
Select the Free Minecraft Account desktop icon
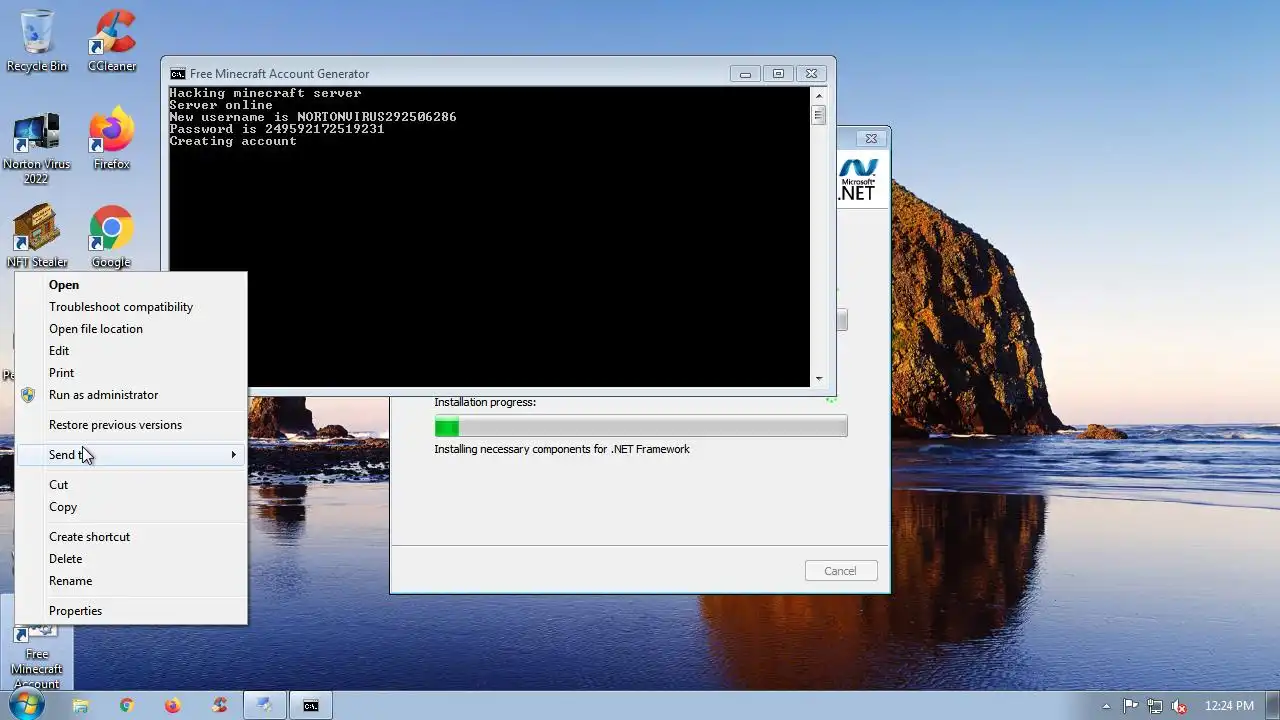click(37, 656)
